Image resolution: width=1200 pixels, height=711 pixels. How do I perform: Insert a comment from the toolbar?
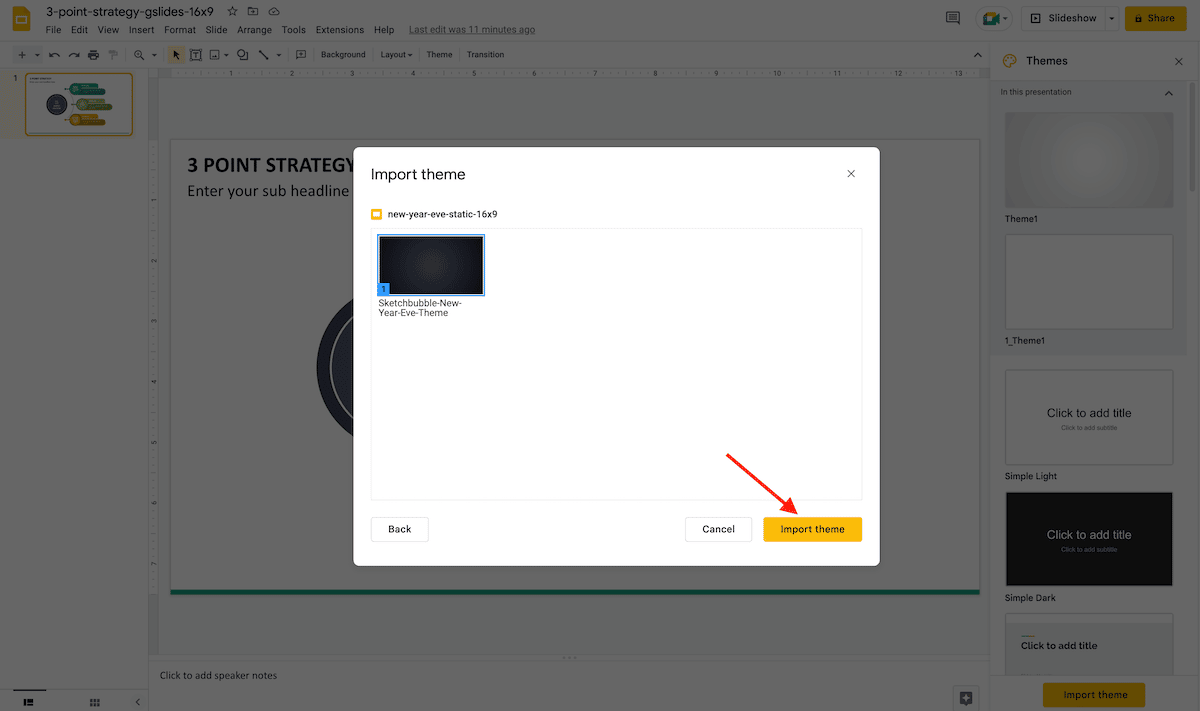[301, 54]
